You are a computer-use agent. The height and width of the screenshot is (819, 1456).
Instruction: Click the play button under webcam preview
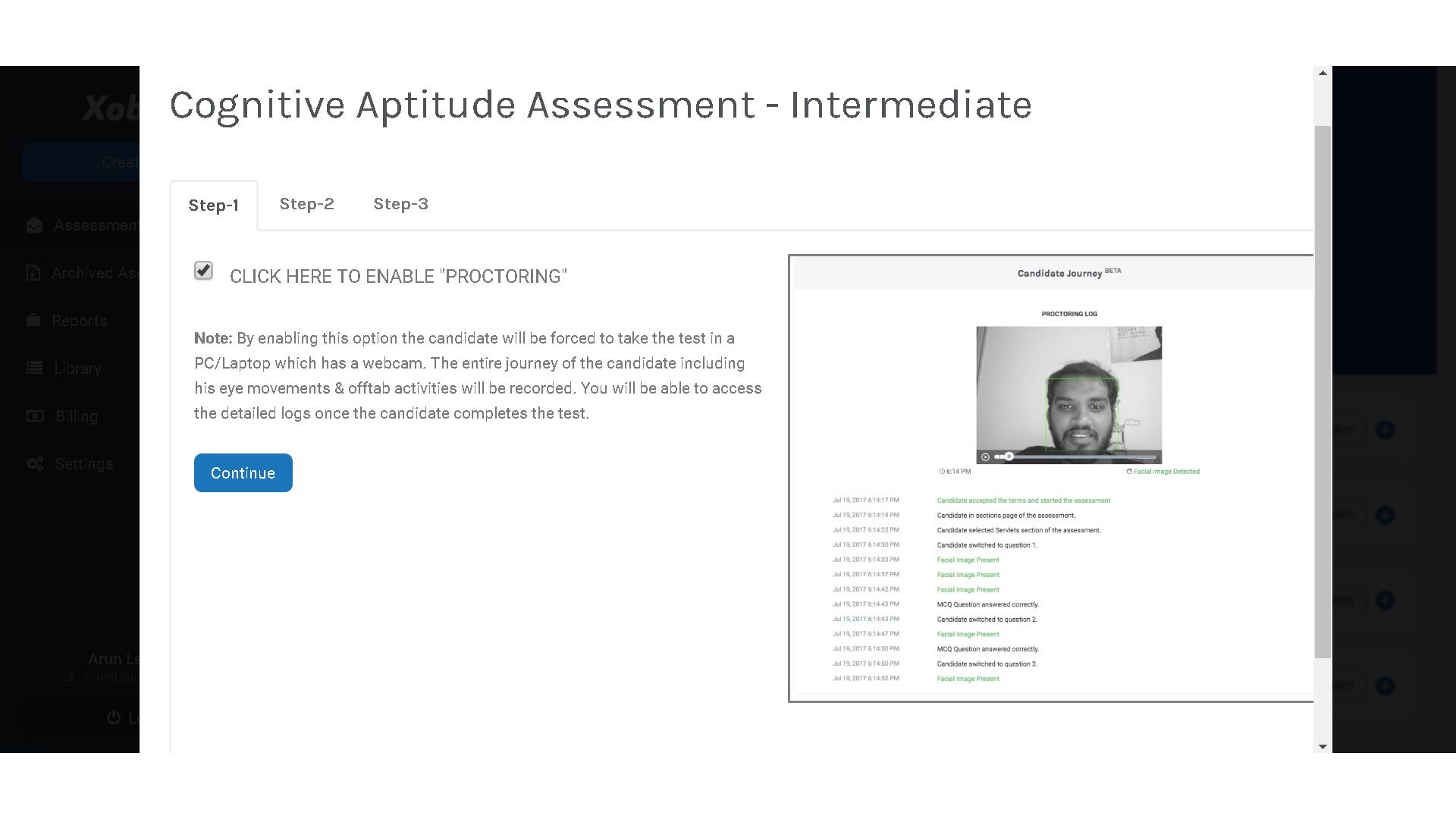pyautogui.click(x=985, y=457)
